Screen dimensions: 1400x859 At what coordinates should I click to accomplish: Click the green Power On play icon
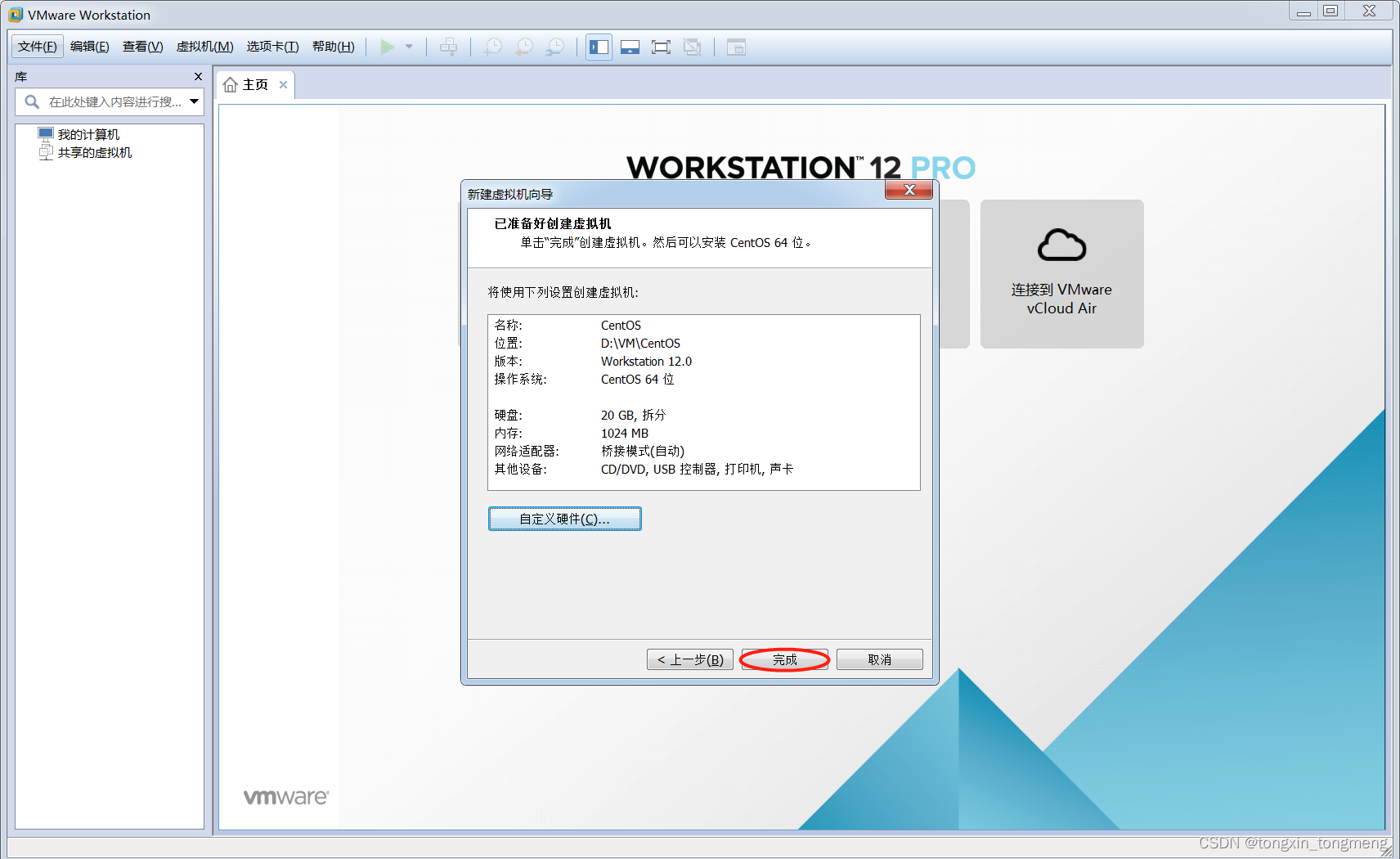pyautogui.click(x=388, y=47)
